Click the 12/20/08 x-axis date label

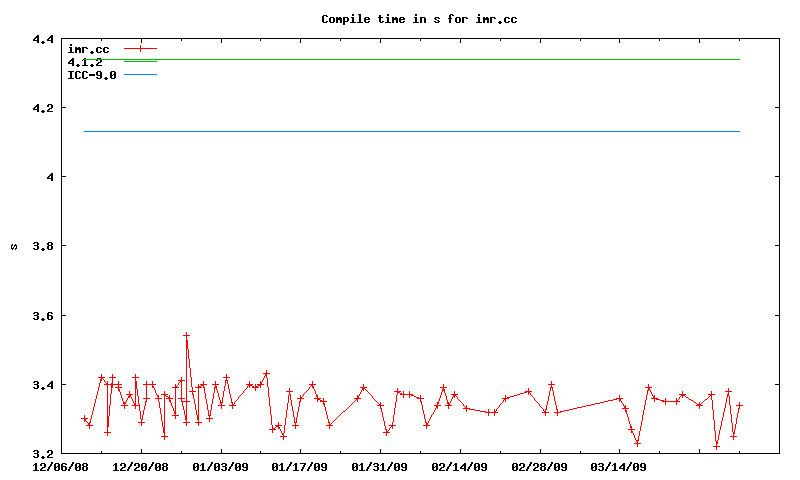141,466
